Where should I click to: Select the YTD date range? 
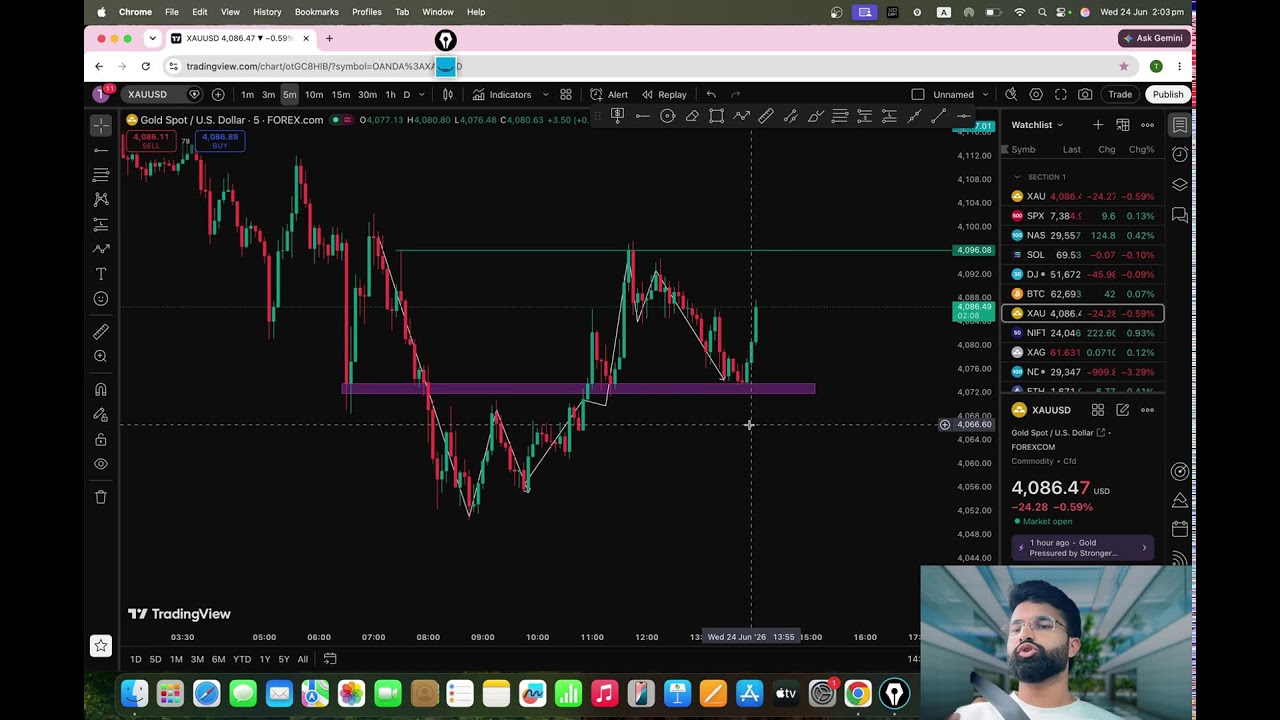pos(242,659)
